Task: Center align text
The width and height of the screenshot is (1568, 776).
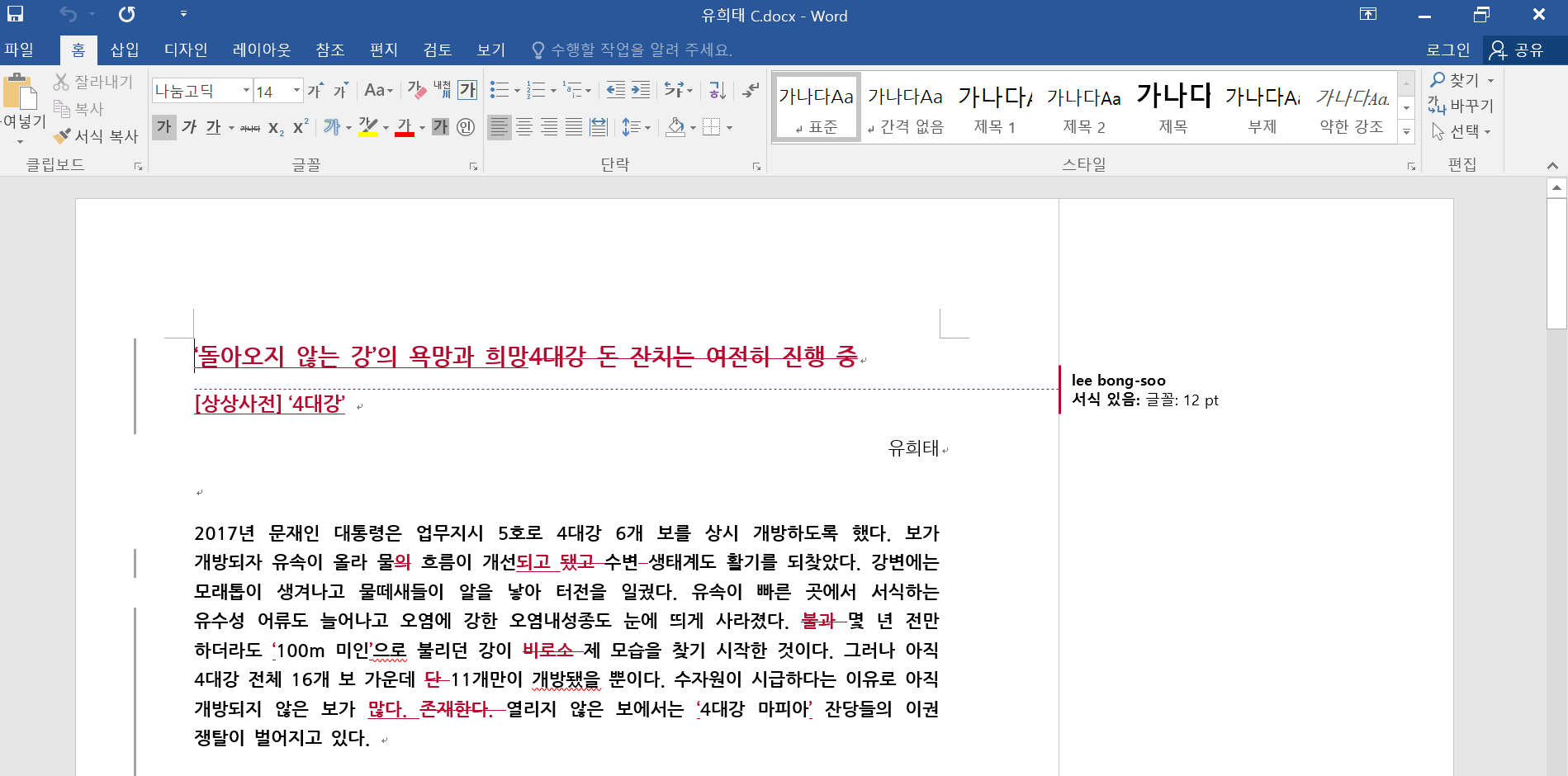Action: [x=524, y=127]
